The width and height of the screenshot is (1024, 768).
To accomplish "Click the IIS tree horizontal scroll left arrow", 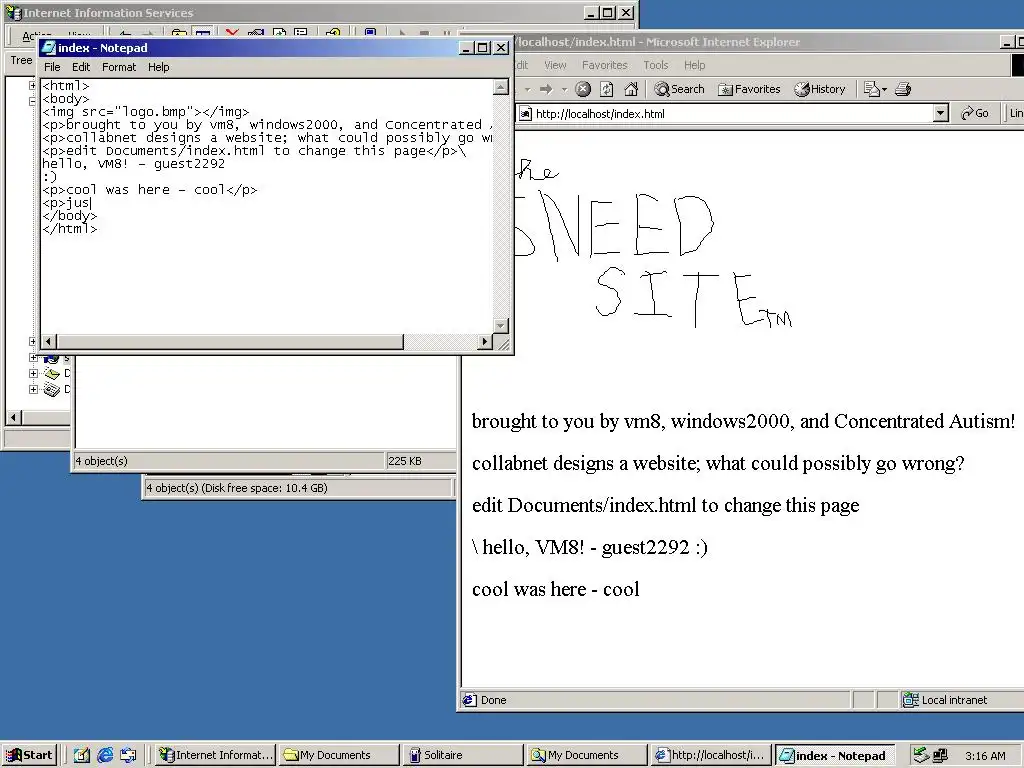I will (14, 417).
